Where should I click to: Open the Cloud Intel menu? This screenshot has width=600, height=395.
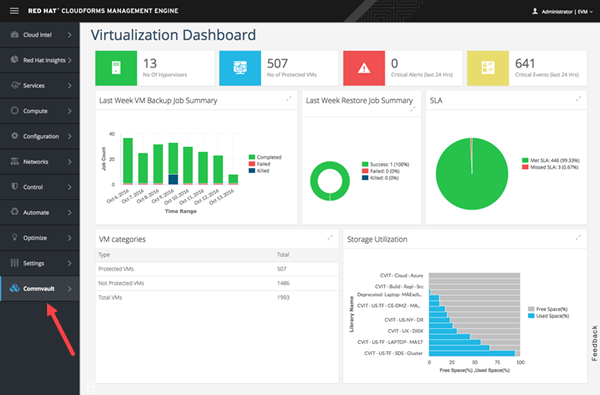[x=40, y=35]
